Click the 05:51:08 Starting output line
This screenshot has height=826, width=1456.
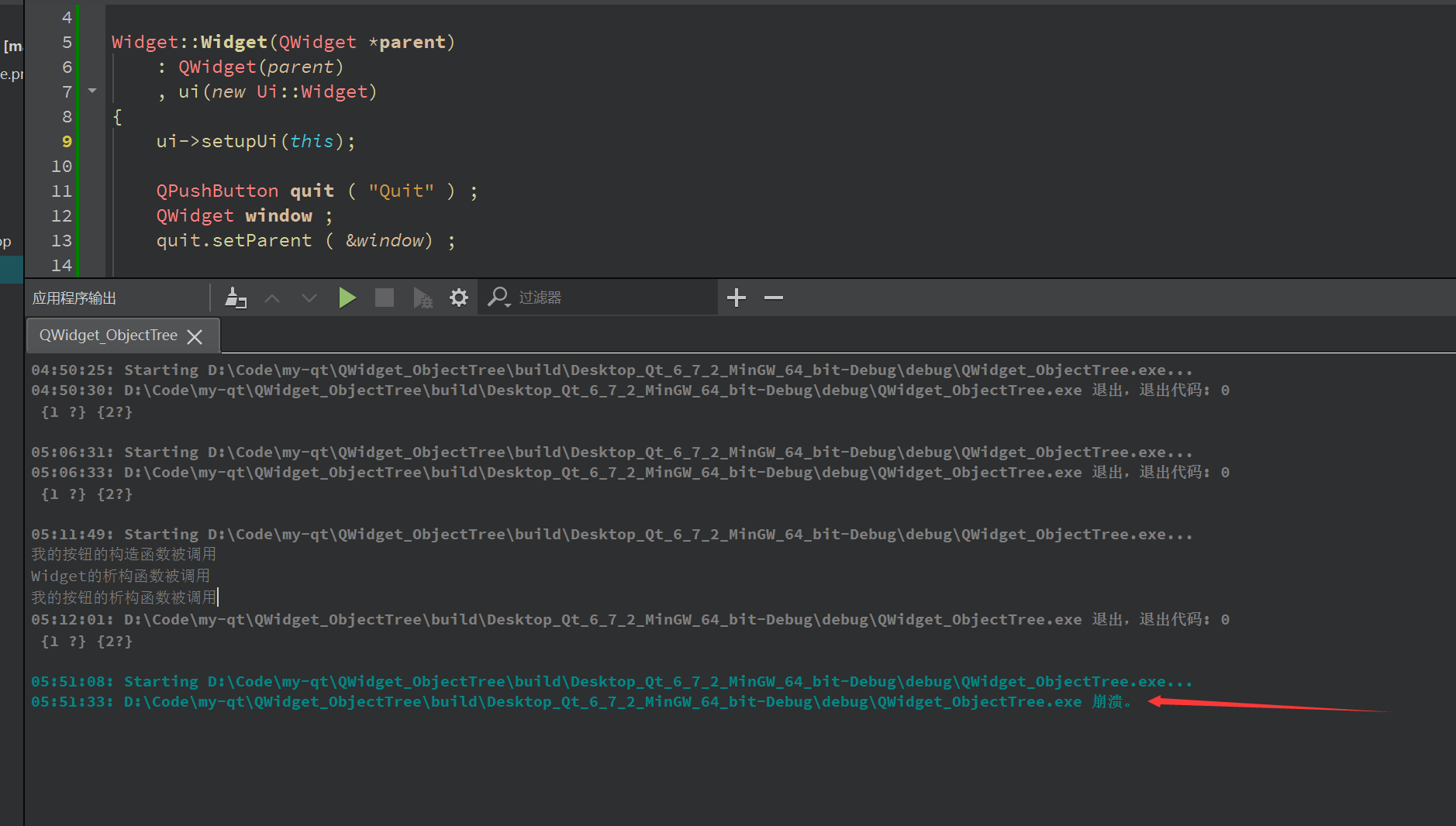tap(612, 681)
